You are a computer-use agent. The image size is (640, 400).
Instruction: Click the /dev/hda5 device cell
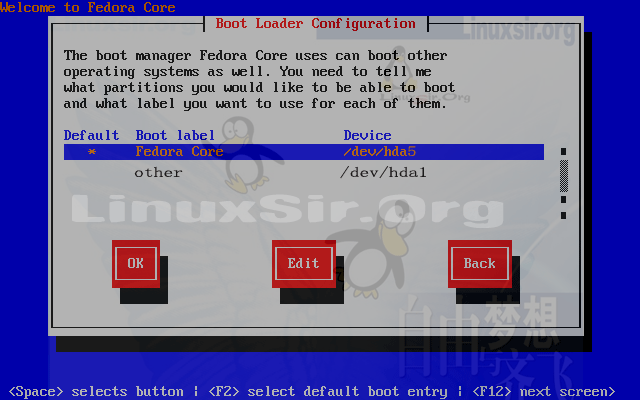380,152
